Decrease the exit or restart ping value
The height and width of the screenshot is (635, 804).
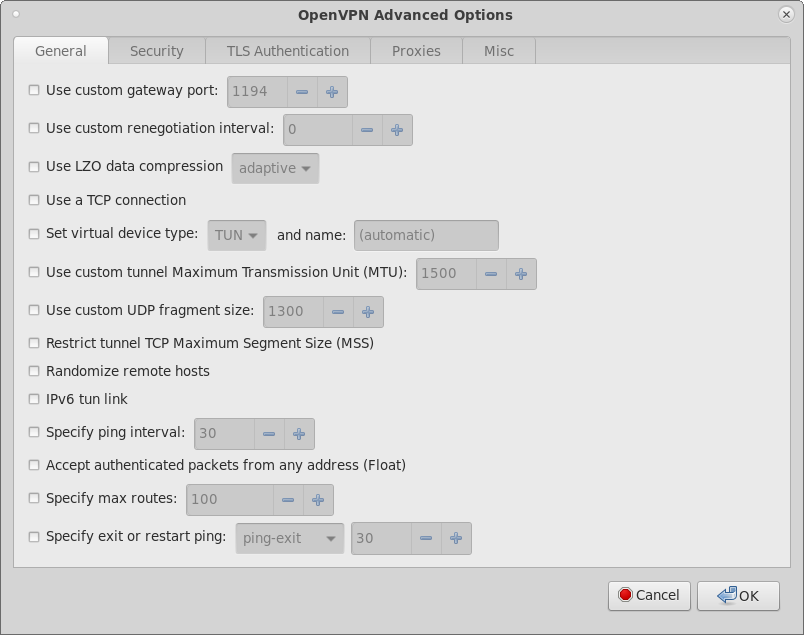pos(426,538)
